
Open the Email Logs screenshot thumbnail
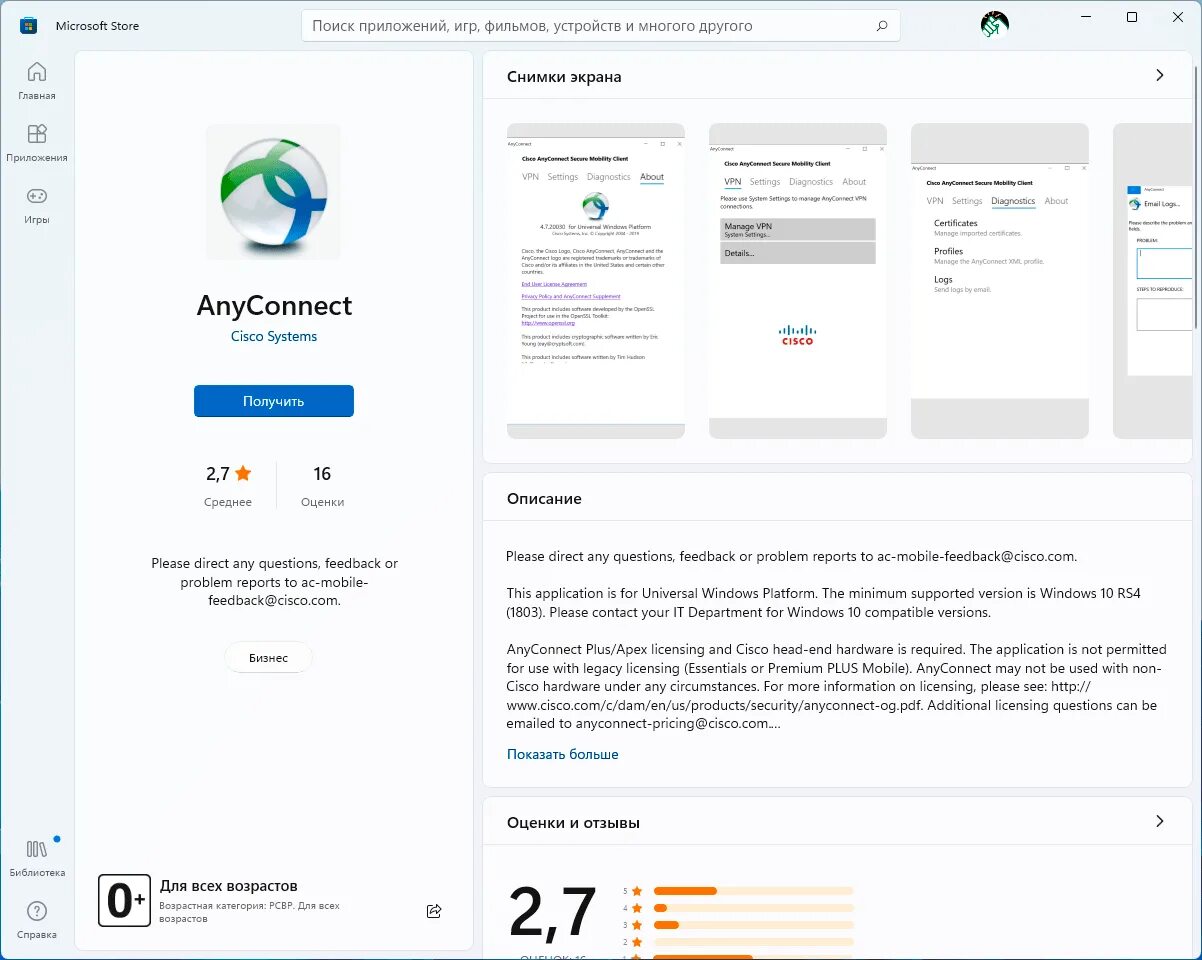point(1153,281)
